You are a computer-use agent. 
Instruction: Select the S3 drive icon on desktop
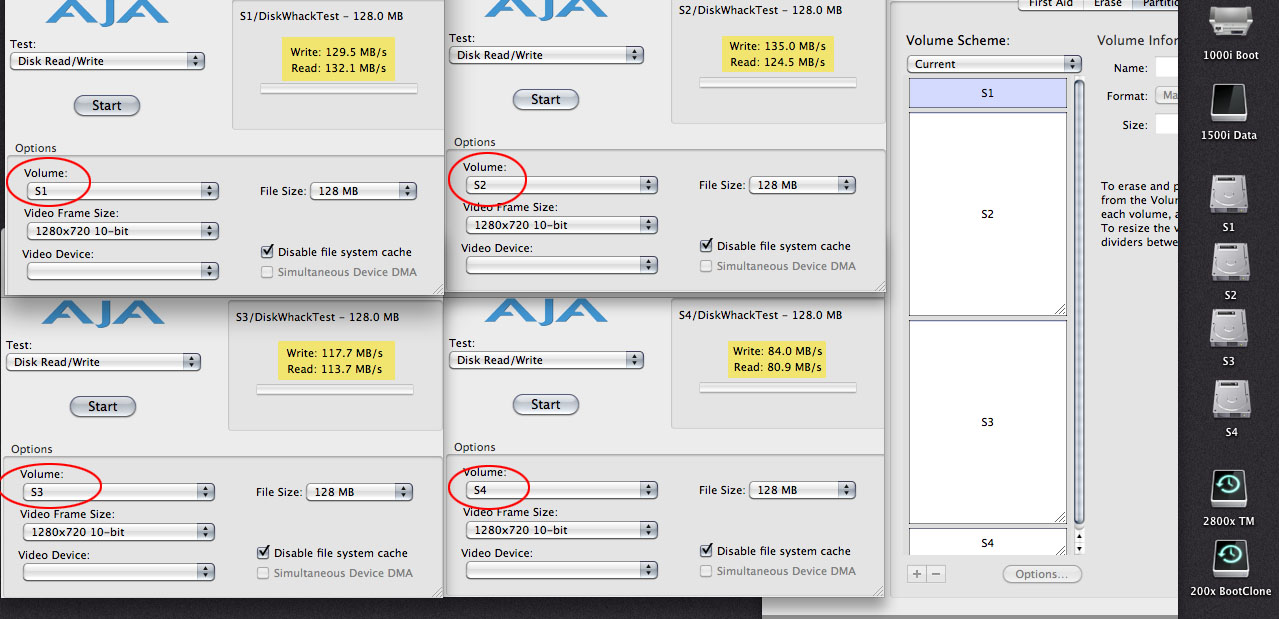tap(1229, 328)
